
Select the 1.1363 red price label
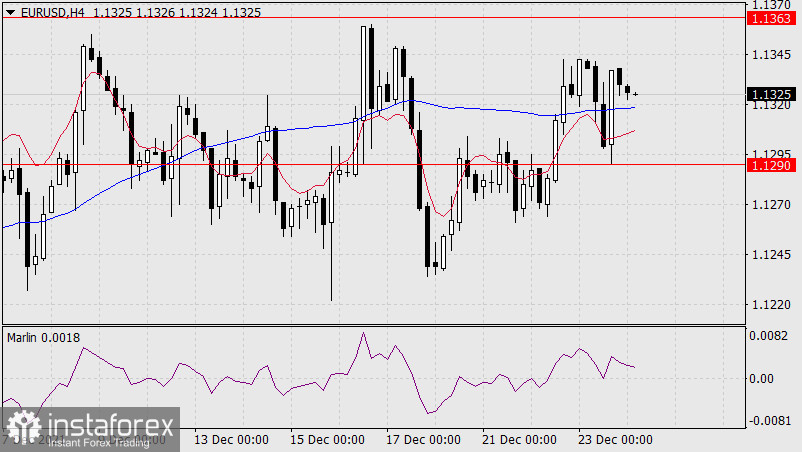(770, 18)
